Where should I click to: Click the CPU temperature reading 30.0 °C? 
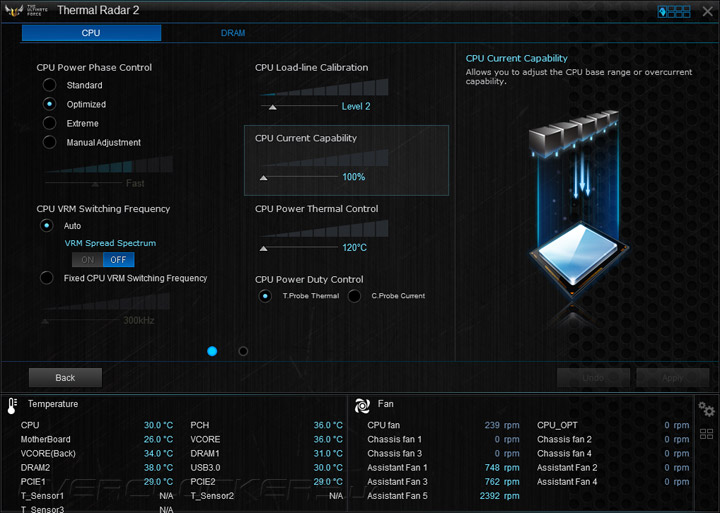click(158, 425)
